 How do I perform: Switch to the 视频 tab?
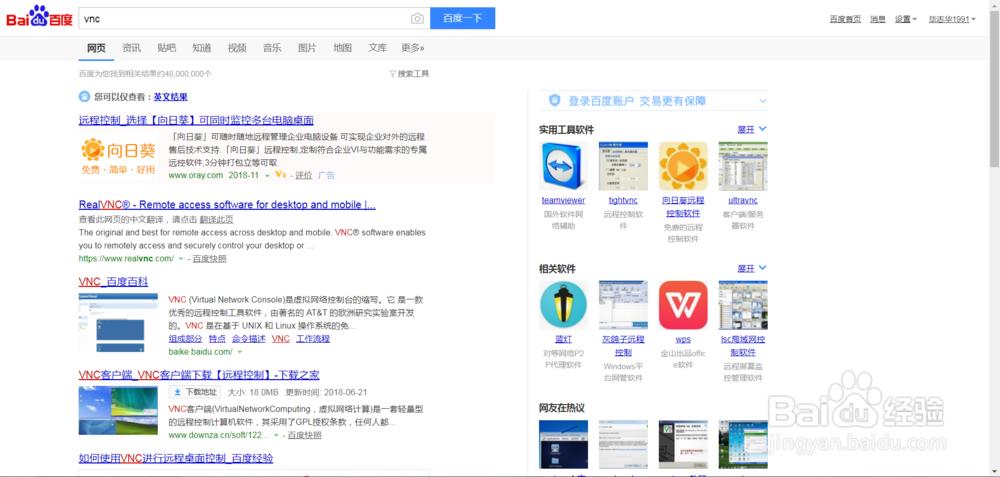(237, 48)
